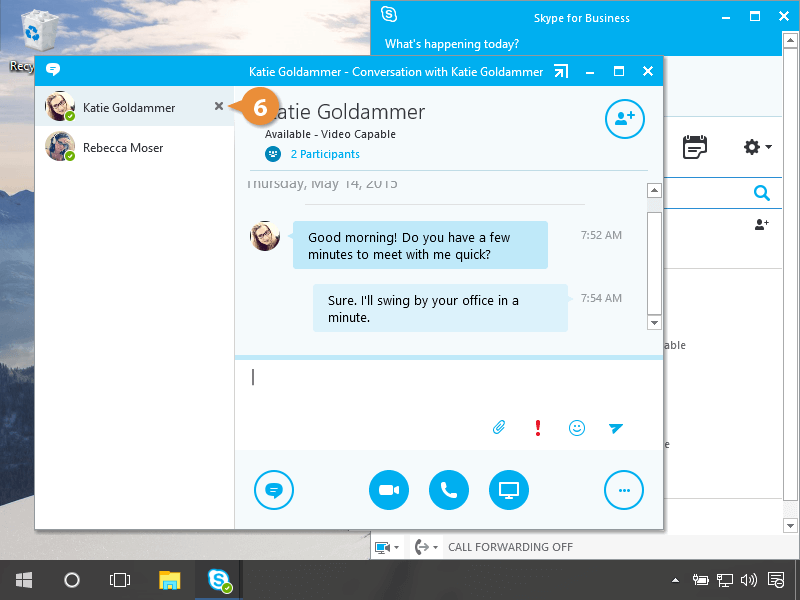This screenshot has width=800, height=600.
Task: Open the present screen share button
Action: click(x=509, y=490)
